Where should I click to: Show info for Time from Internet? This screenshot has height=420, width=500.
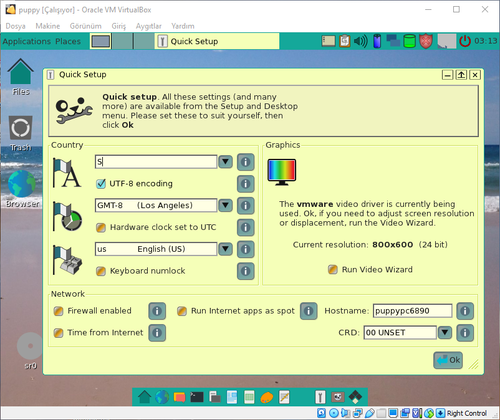[x=157, y=333]
